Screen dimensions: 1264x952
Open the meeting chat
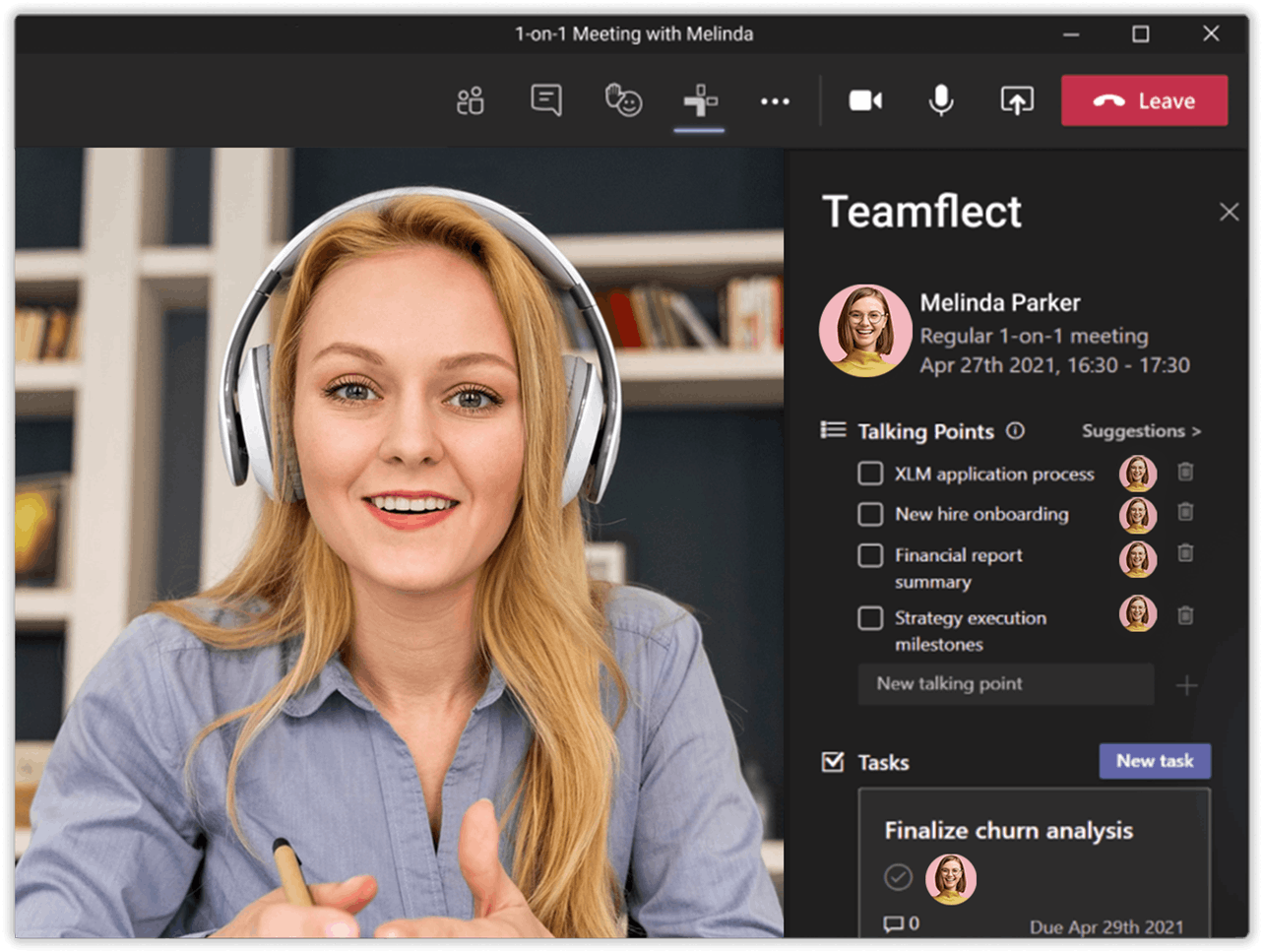click(544, 100)
